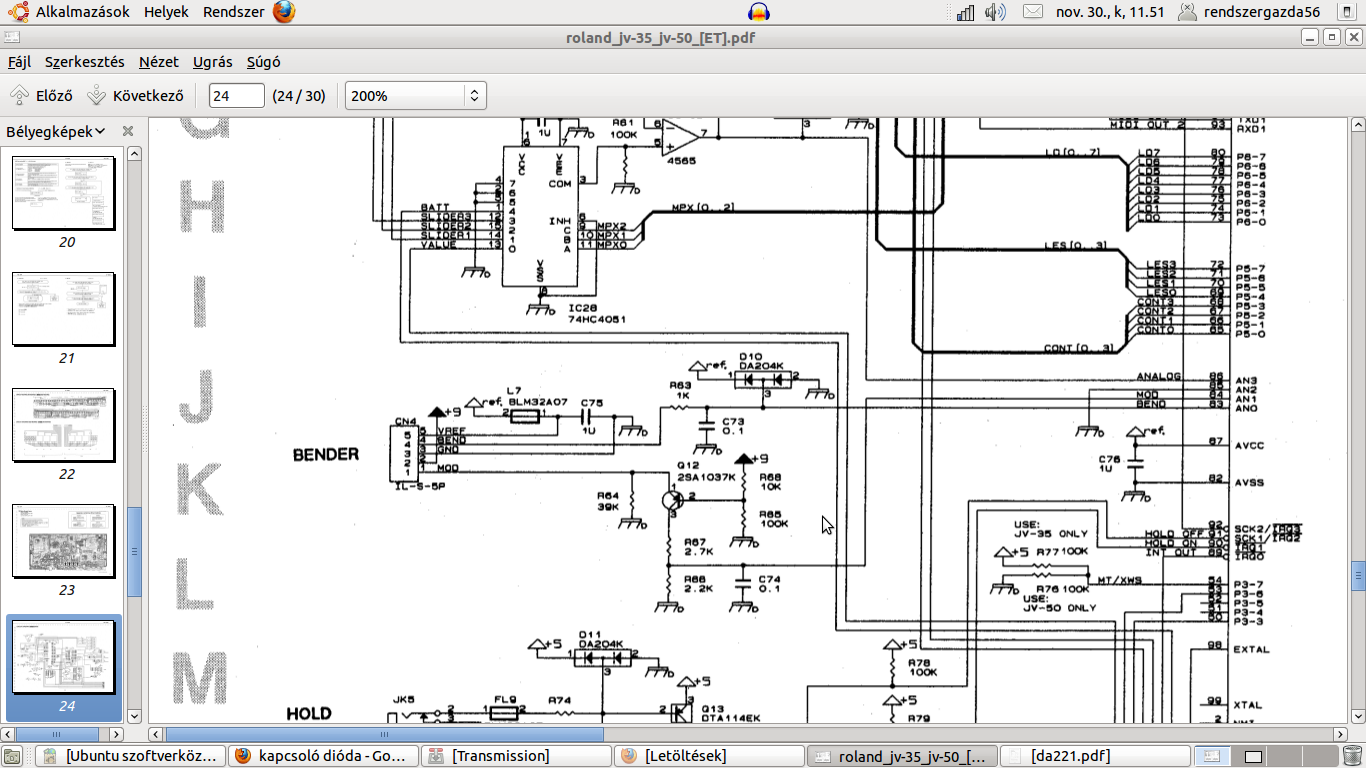Open the trash icon in bottom panel
This screenshot has height=768, width=1366.
click(1351, 756)
